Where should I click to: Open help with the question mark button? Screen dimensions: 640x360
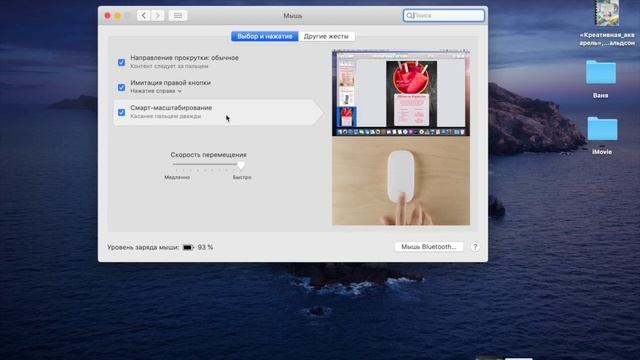475,247
